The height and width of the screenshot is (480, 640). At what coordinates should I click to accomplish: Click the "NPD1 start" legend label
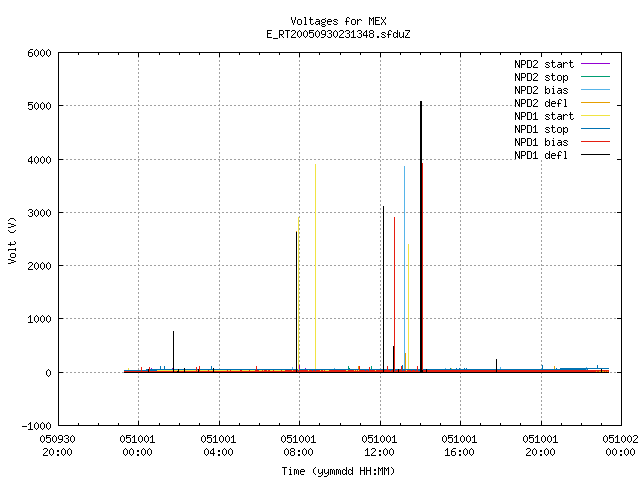click(x=544, y=116)
